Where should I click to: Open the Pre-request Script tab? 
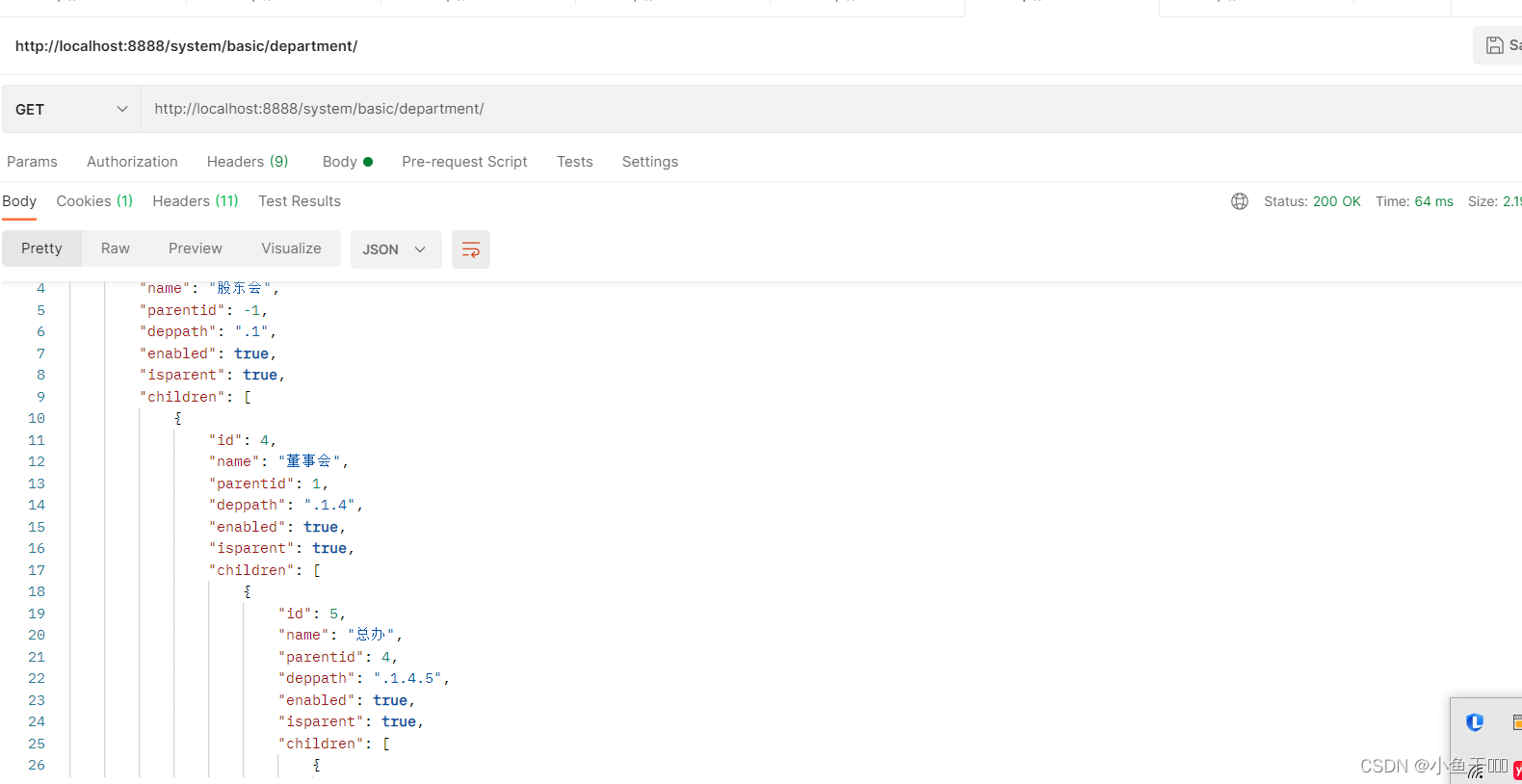(x=464, y=162)
